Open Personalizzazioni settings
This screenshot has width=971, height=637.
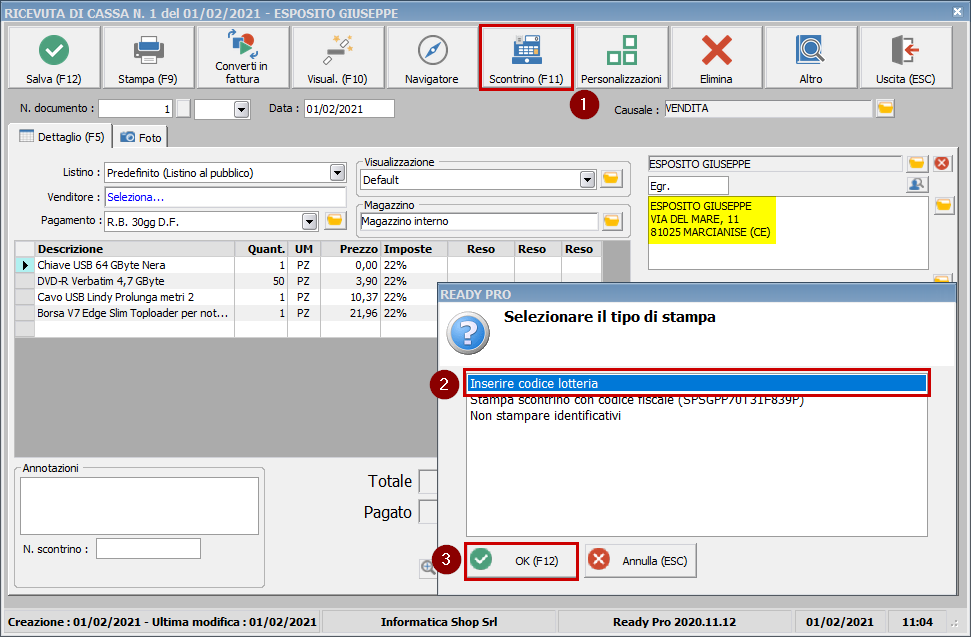(621, 57)
